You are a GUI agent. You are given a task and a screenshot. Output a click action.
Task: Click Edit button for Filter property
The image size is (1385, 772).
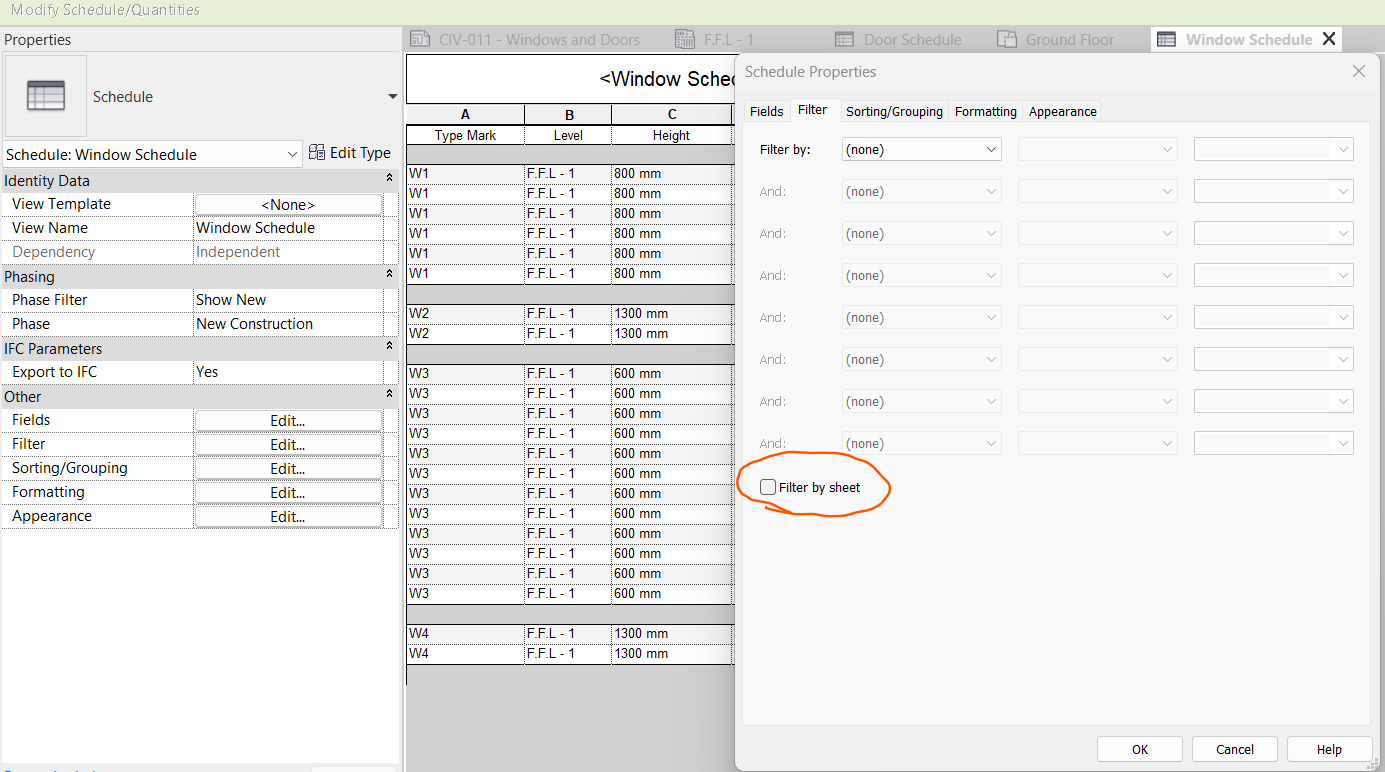click(x=288, y=444)
